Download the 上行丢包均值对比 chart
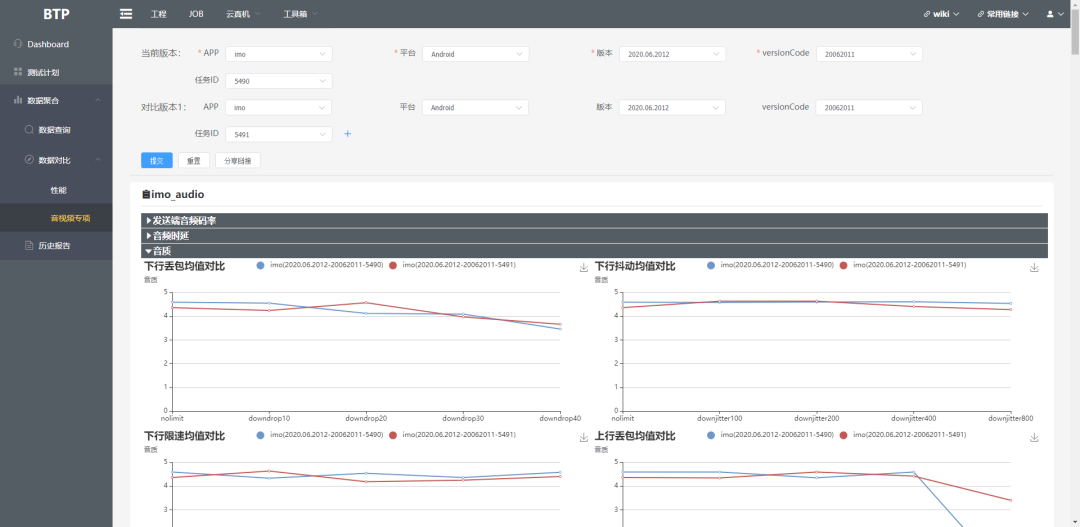 click(1034, 437)
